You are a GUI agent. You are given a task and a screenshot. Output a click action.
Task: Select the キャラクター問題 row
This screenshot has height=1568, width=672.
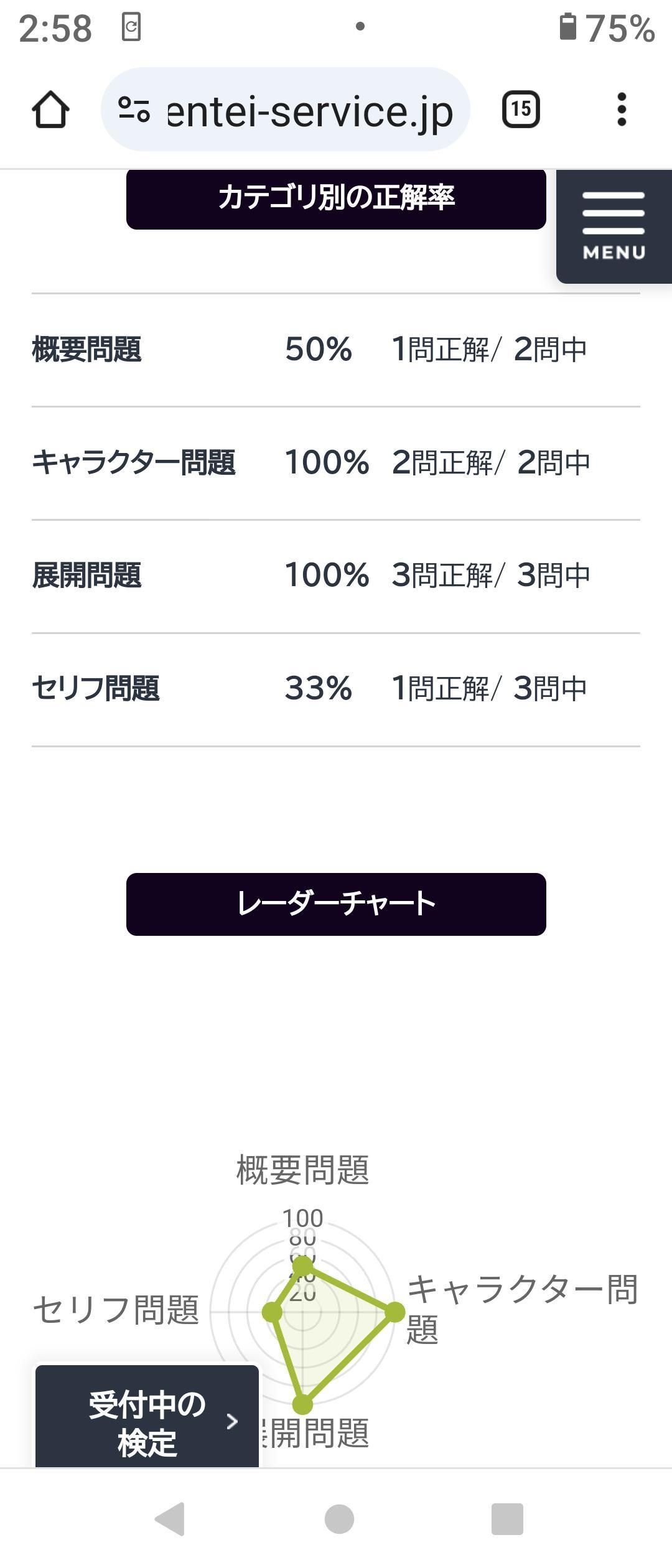pos(336,463)
